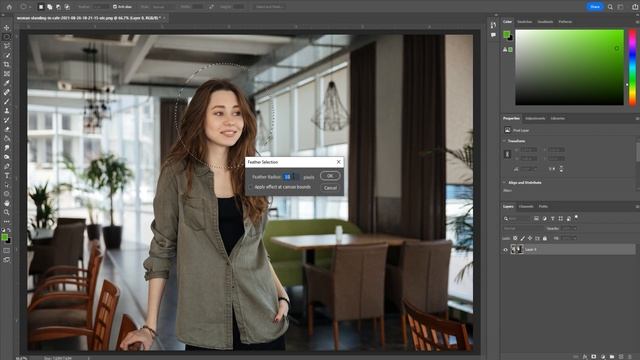Choose New Selection mode icon
640x360 pixels.
(x=41, y=7)
